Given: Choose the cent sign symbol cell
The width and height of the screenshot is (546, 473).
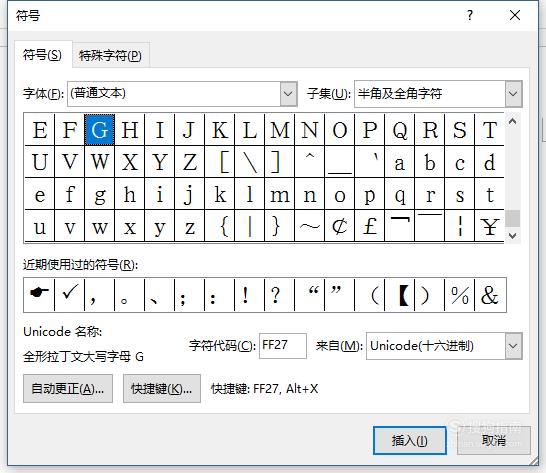Looking at the screenshot, I should (x=340, y=226).
